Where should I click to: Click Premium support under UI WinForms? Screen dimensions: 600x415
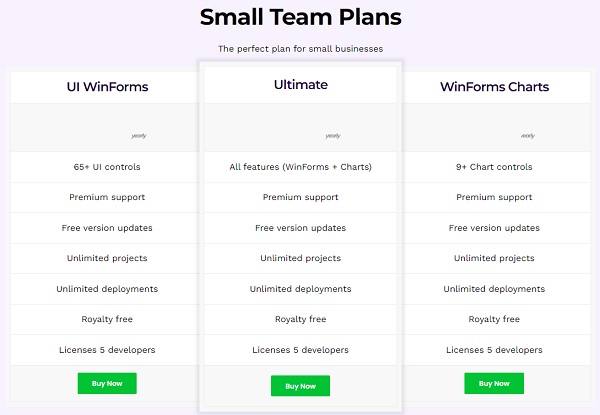107,197
